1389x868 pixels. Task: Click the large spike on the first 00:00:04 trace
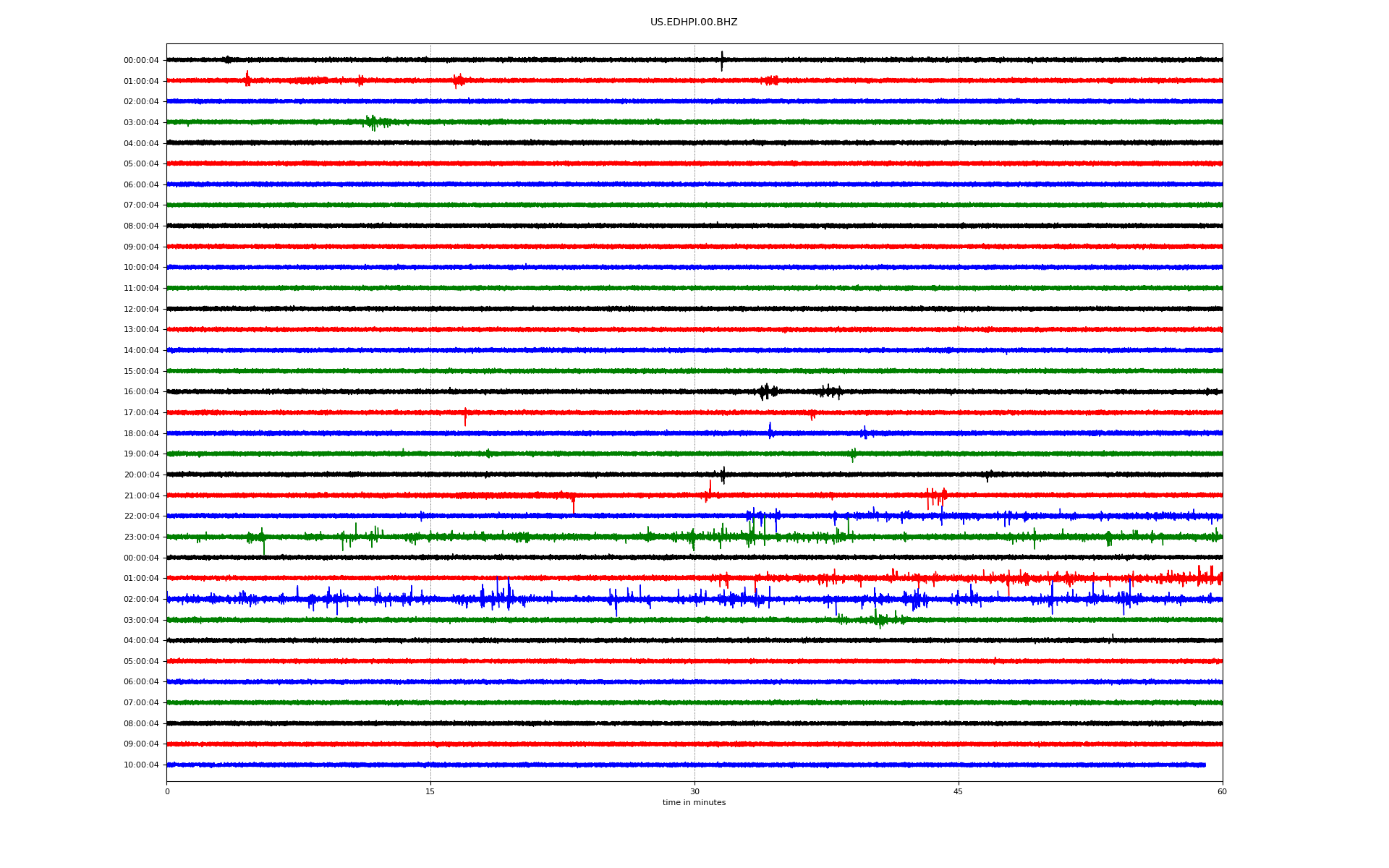[x=721, y=61]
